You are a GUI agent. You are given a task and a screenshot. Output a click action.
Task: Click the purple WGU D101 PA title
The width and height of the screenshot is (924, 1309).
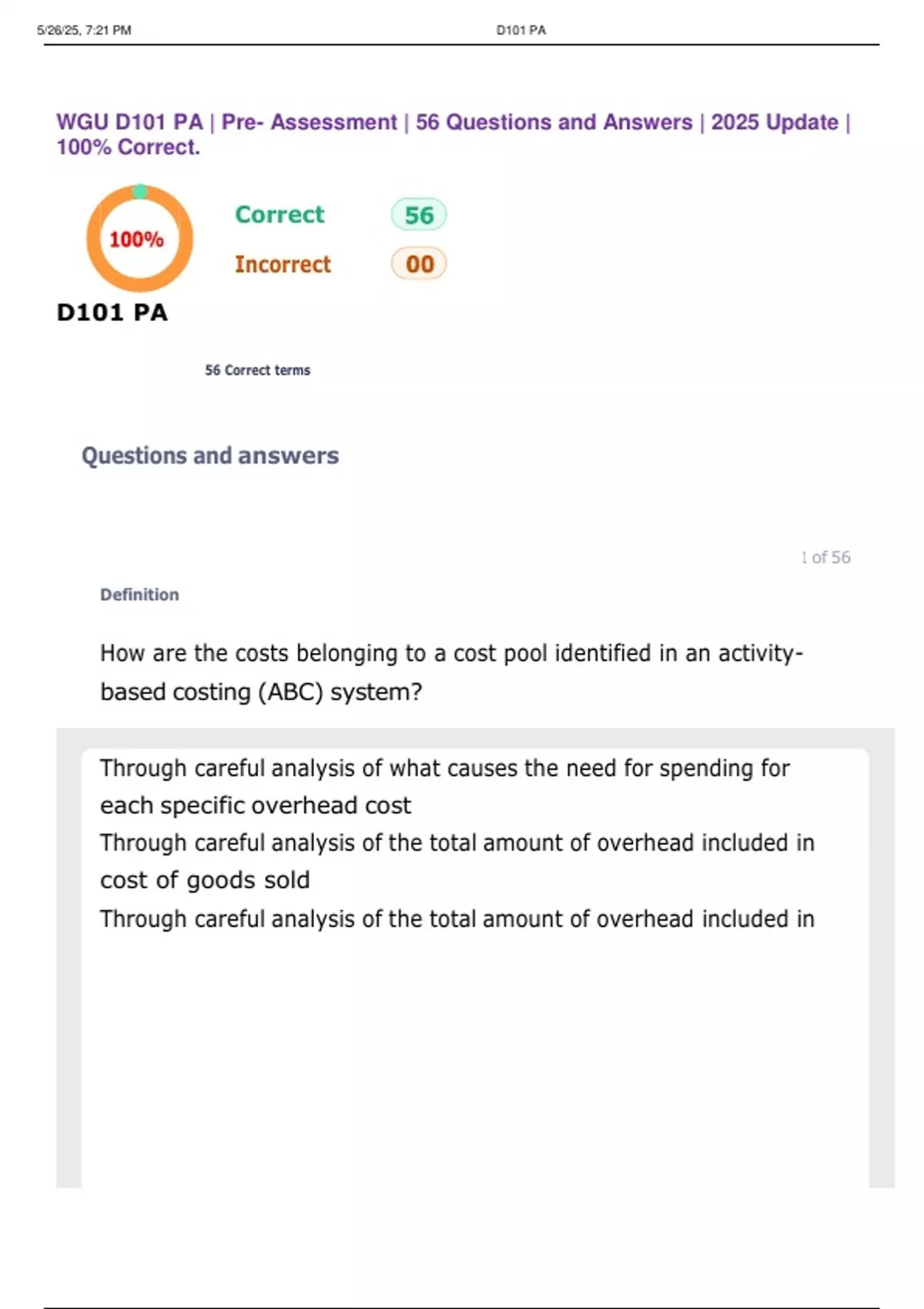point(453,134)
